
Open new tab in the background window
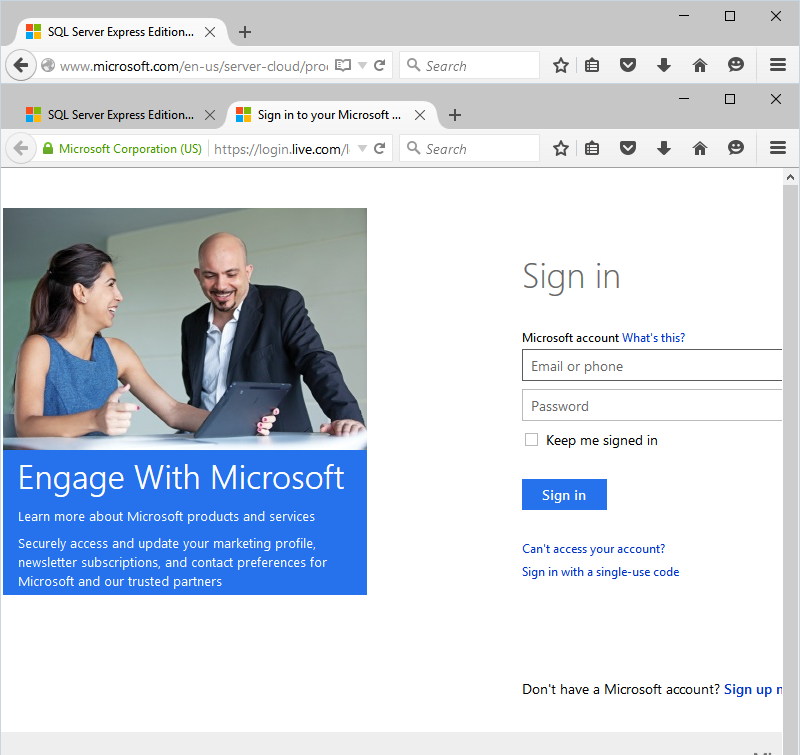tap(245, 32)
